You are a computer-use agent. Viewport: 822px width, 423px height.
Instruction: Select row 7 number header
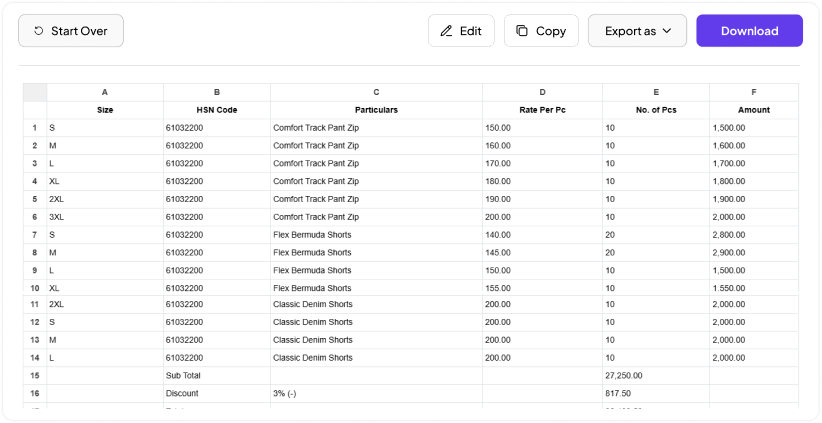[35, 235]
